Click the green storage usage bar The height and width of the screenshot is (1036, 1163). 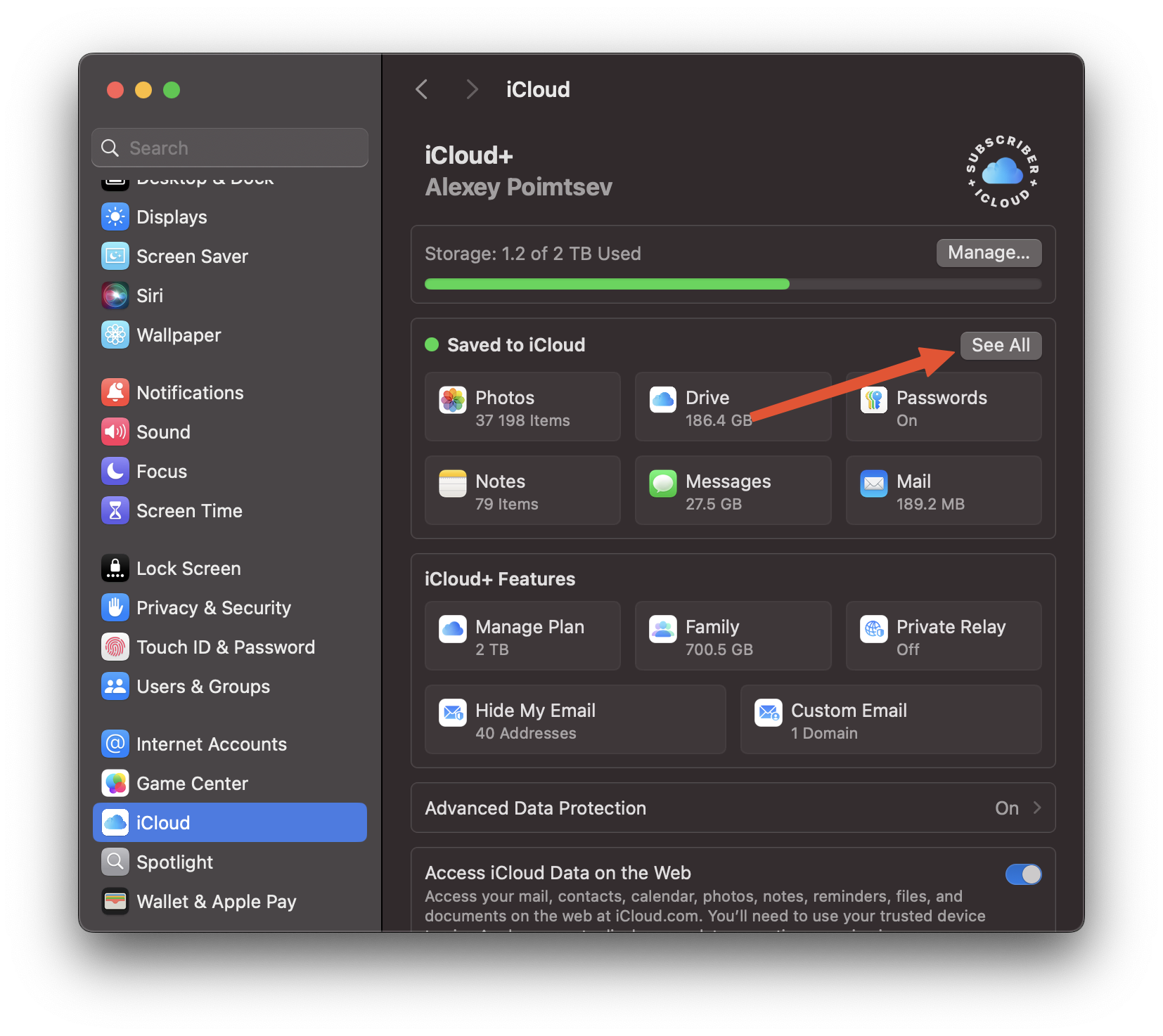point(607,284)
